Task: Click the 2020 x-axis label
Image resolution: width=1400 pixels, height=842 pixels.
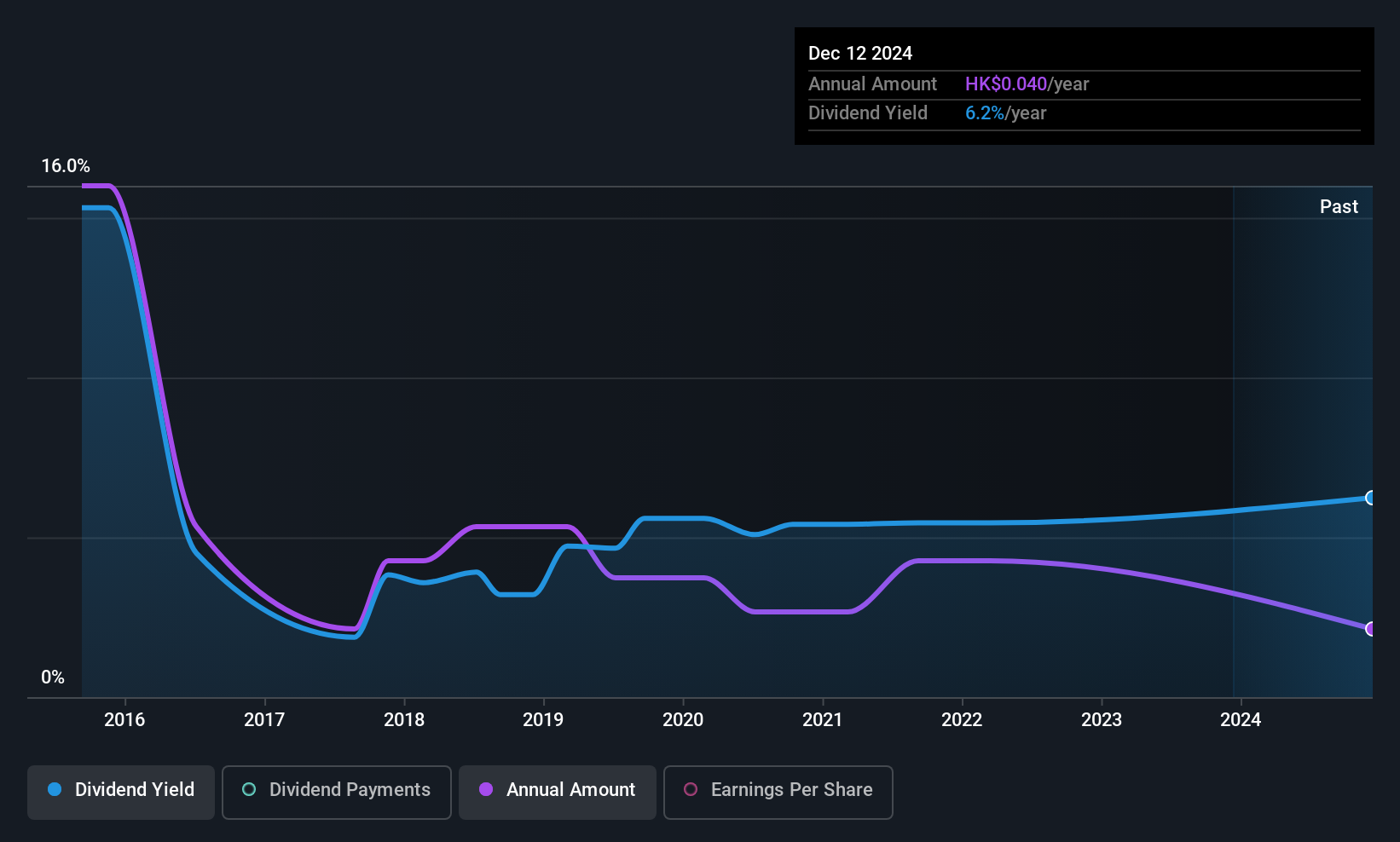Action: click(x=683, y=719)
